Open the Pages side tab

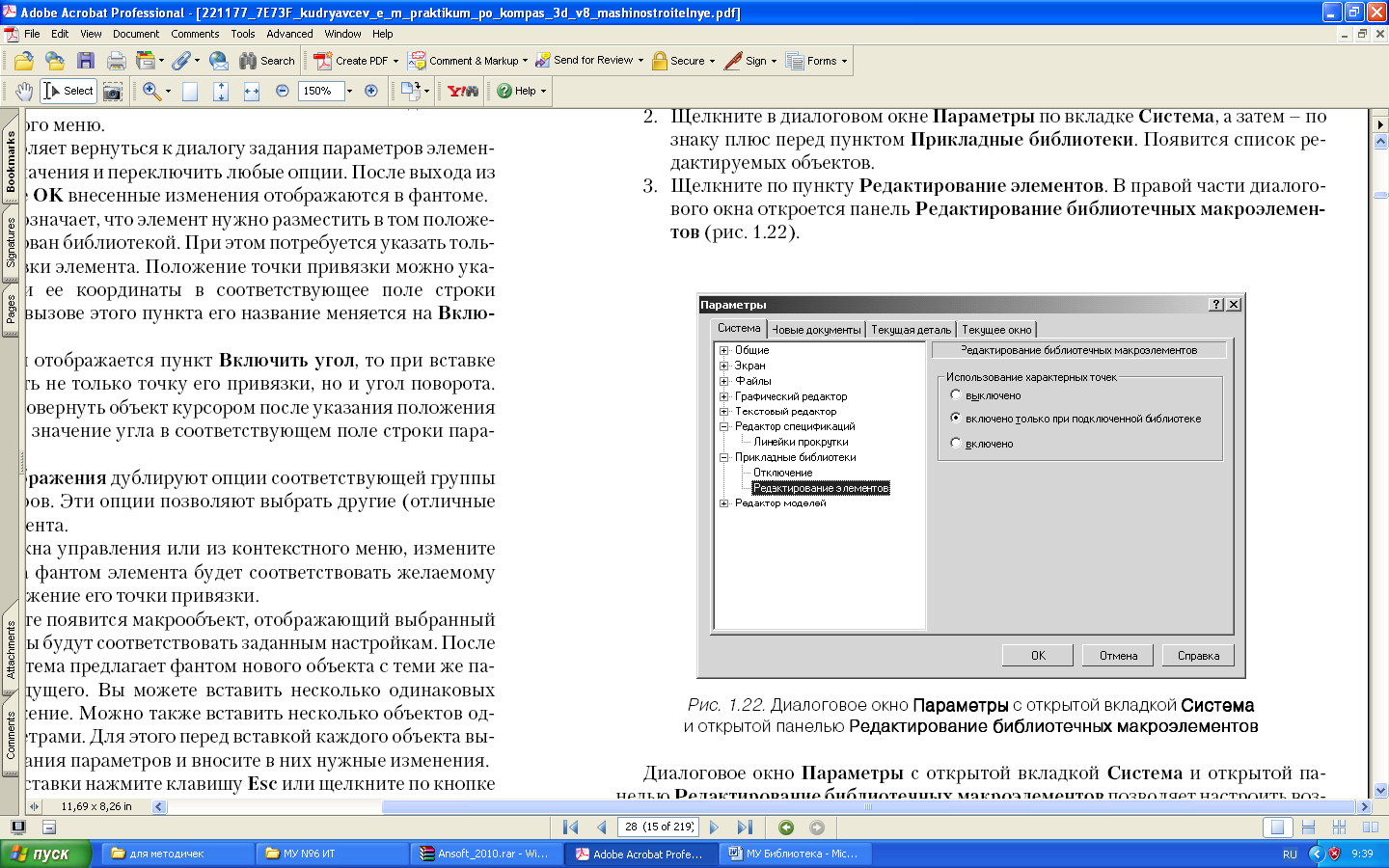(11, 309)
